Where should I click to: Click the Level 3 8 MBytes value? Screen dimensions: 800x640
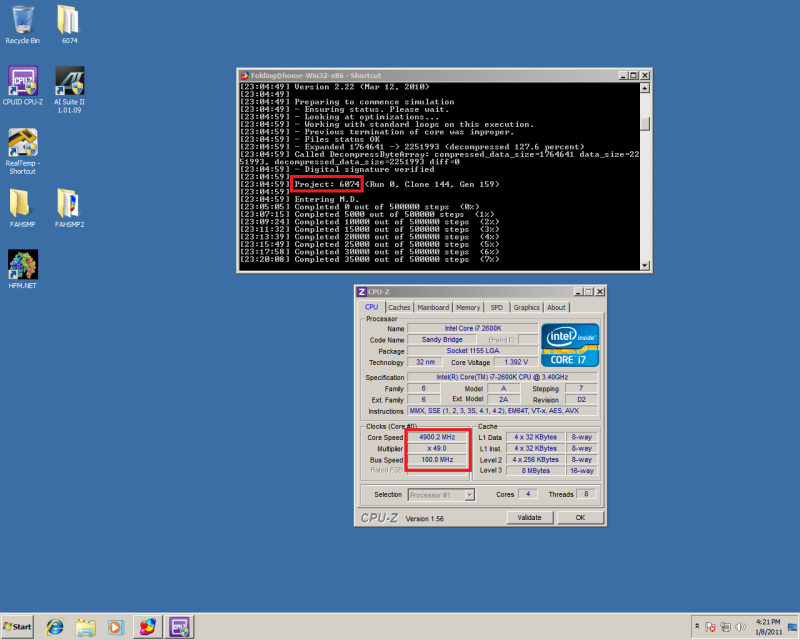point(536,471)
